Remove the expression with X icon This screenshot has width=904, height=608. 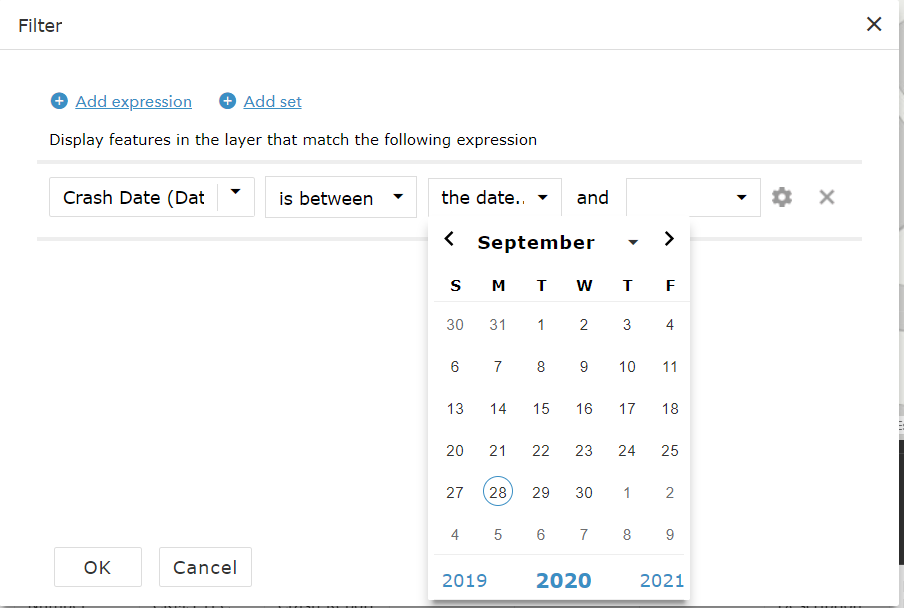827,197
